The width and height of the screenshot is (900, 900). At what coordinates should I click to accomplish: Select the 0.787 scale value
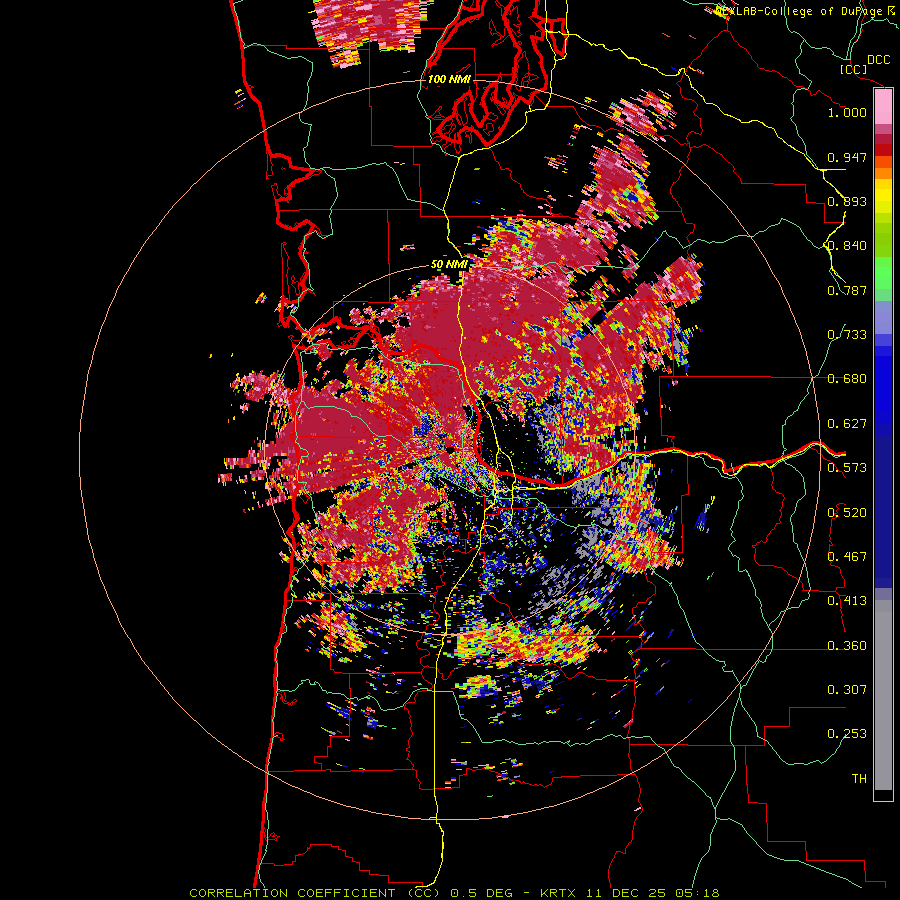point(847,290)
